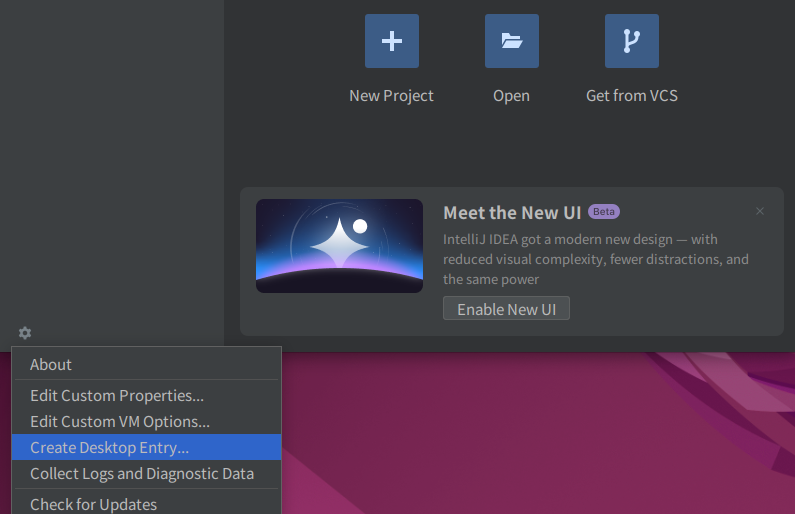Image resolution: width=795 pixels, height=514 pixels.
Task: Click the Get from VCS label
Action: (x=632, y=96)
